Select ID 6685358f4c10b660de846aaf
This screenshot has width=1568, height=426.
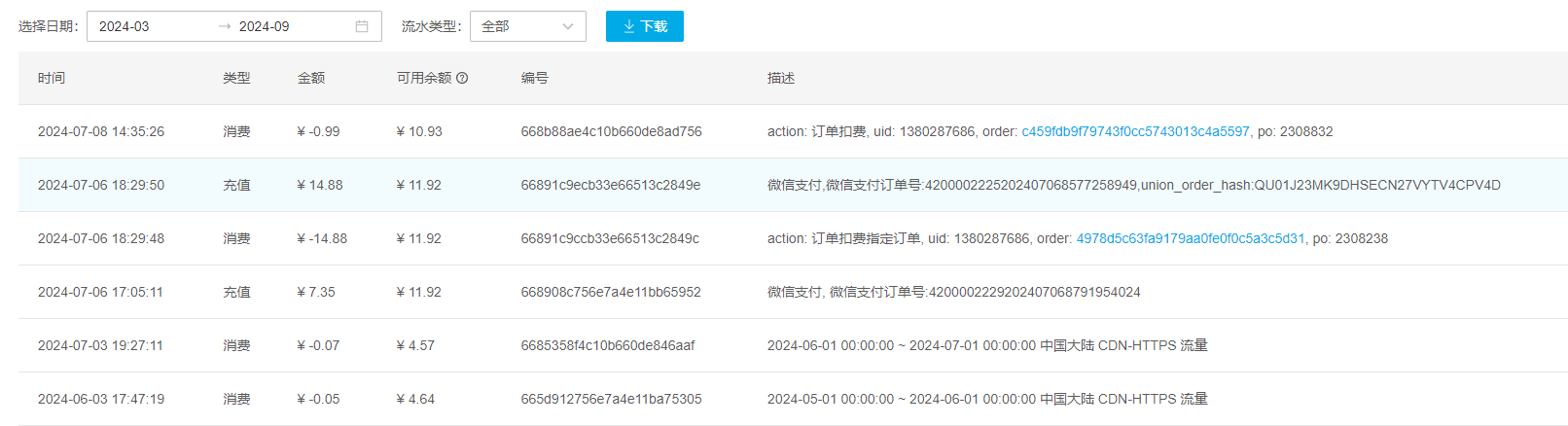point(608,345)
